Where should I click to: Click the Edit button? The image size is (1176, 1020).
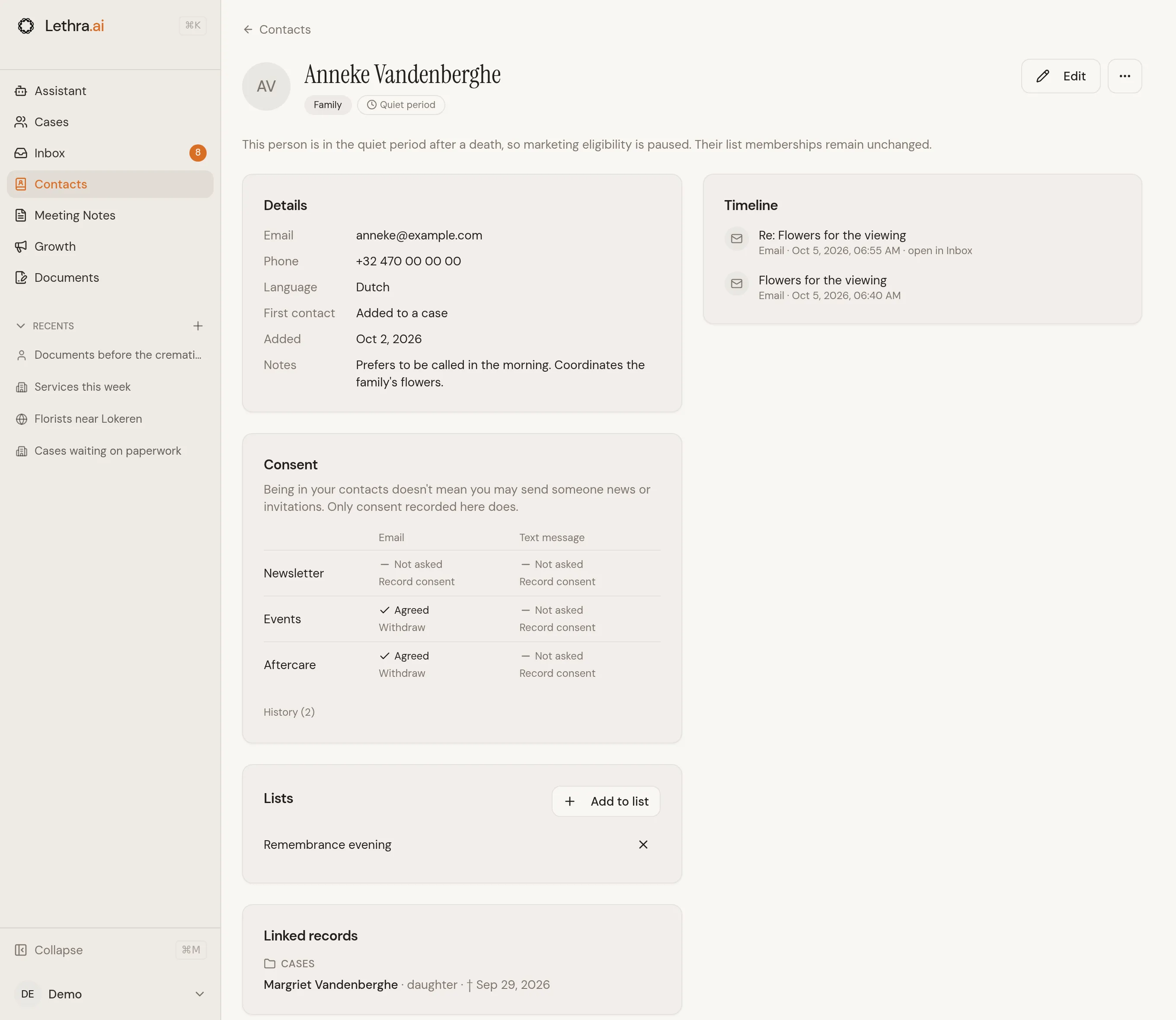(1061, 76)
